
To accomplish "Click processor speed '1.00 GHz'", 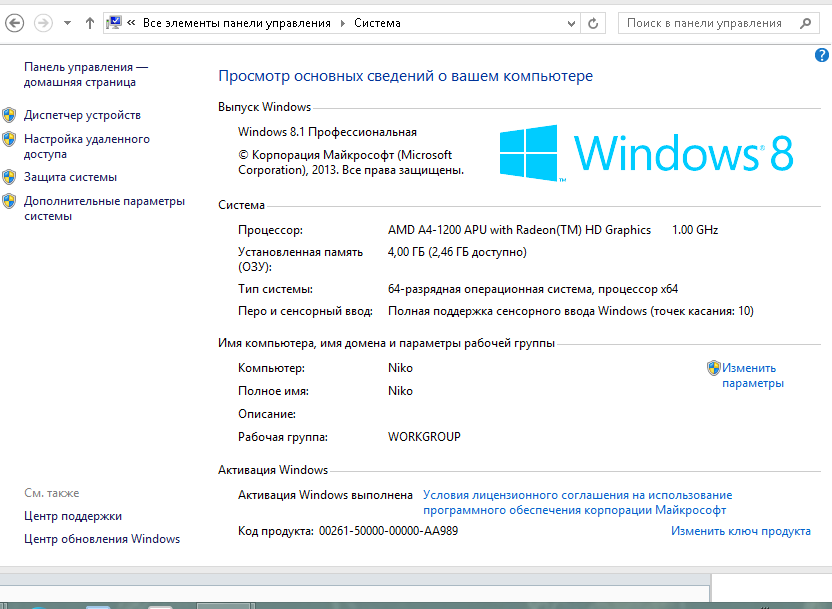I will tap(695, 230).
